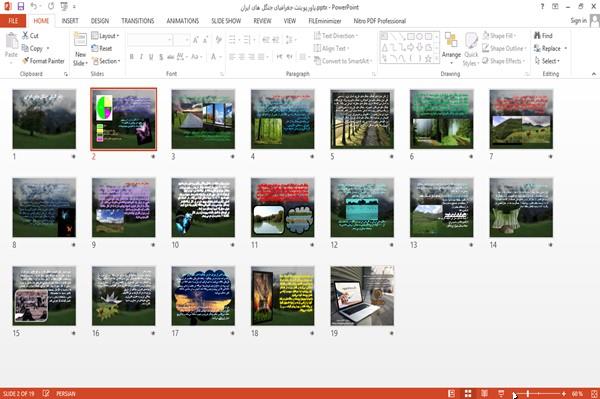Viewport: 600px width, 399px height.
Task: Start slideshow from quick access toolbar icon
Action: 64,7
